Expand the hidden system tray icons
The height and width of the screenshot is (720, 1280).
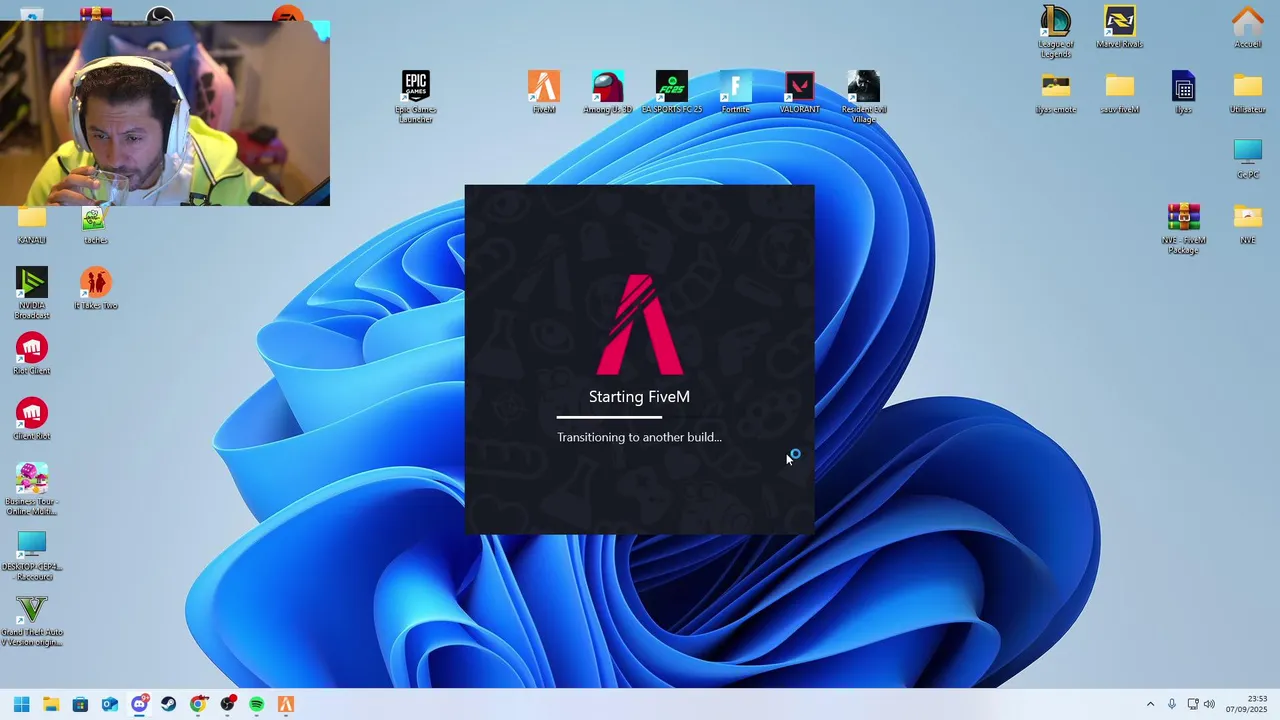(x=1150, y=704)
